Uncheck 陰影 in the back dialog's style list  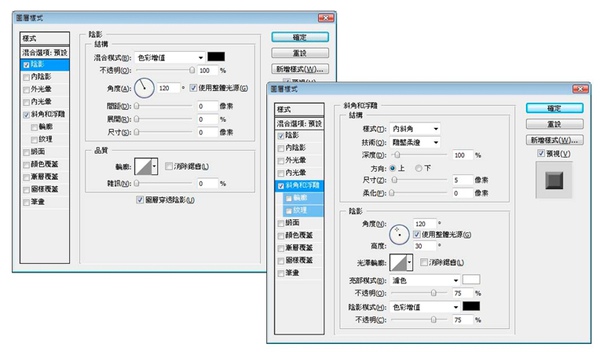[26, 65]
